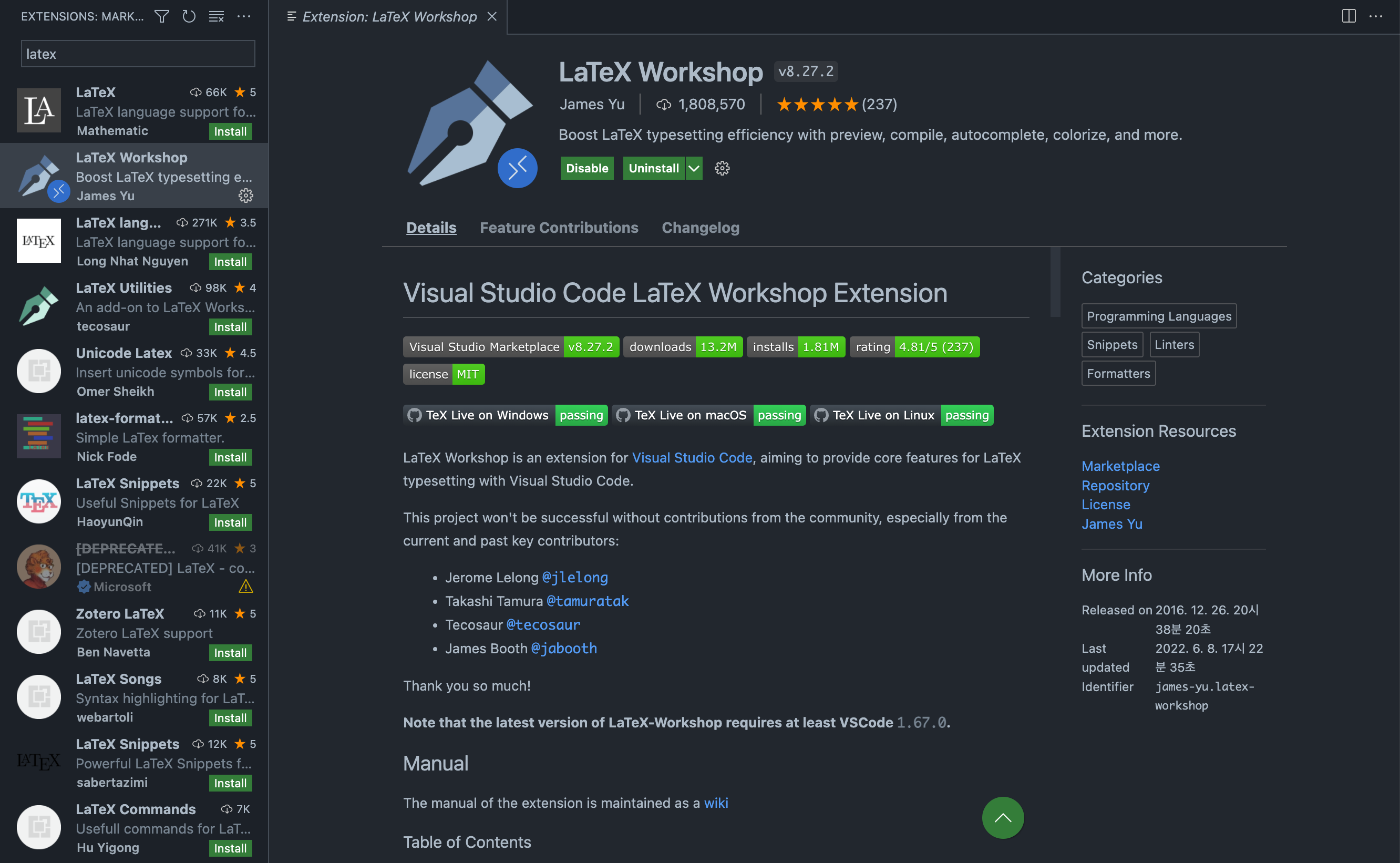Select LaTeX by Mathematic extension icon

(x=39, y=110)
